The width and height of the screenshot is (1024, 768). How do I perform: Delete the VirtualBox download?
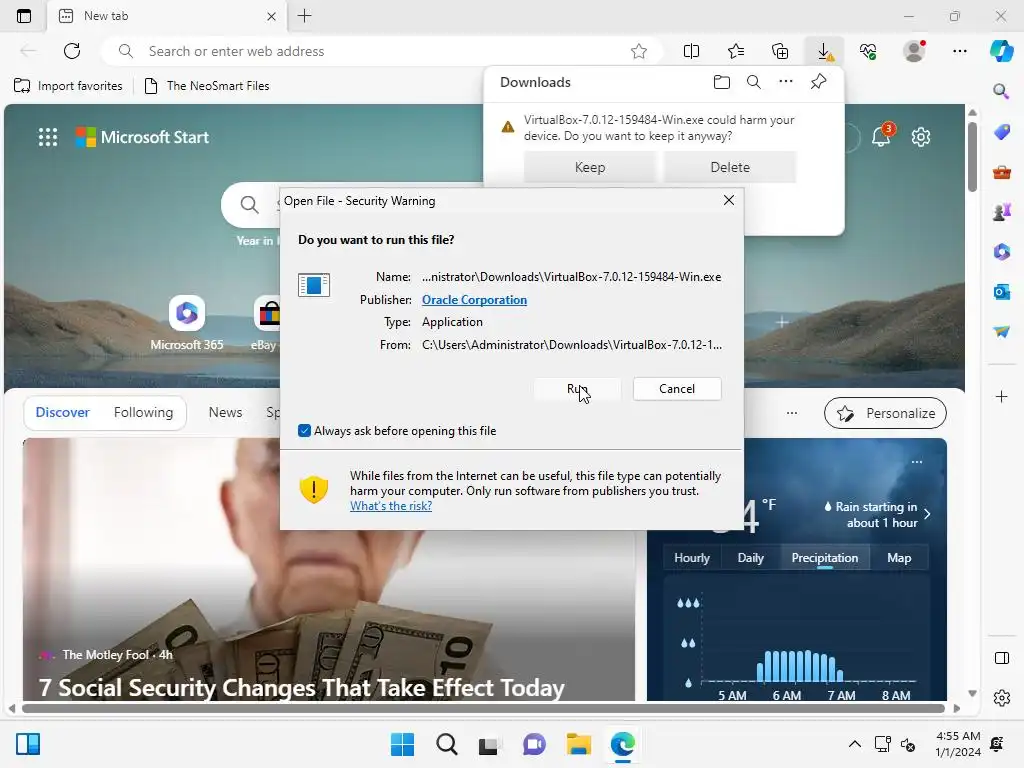[730, 167]
